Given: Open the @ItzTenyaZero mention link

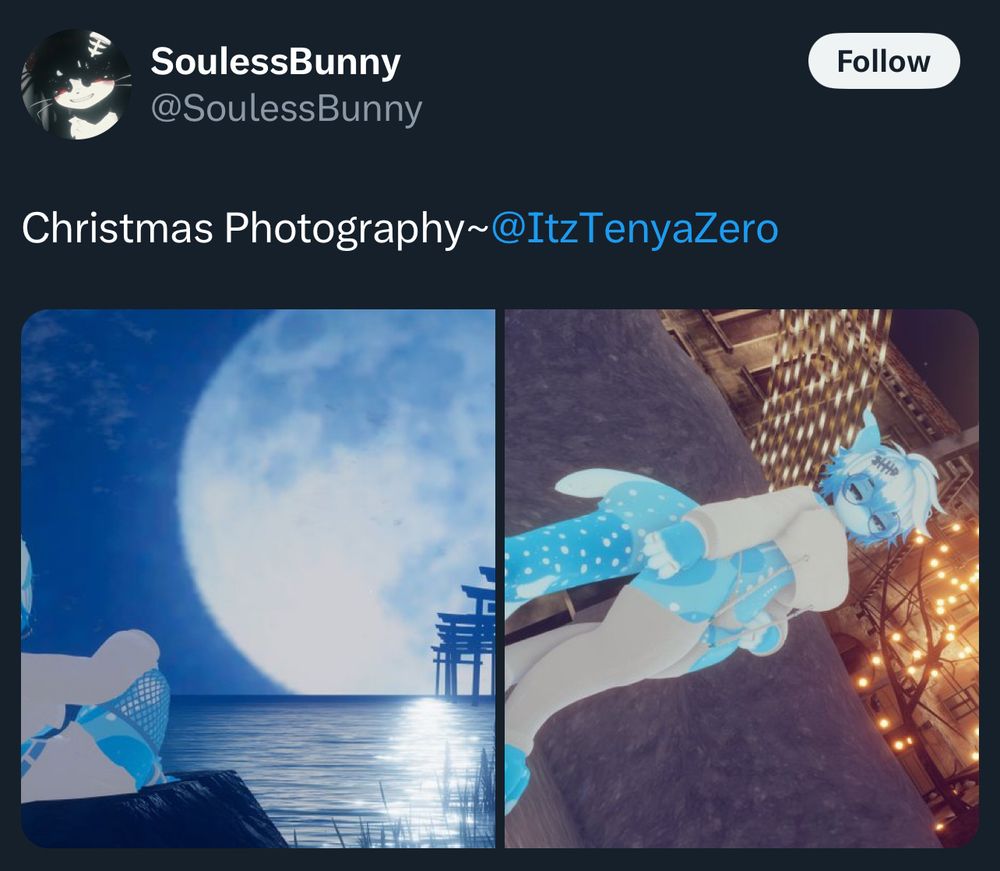Looking at the screenshot, I should pyautogui.click(x=635, y=229).
